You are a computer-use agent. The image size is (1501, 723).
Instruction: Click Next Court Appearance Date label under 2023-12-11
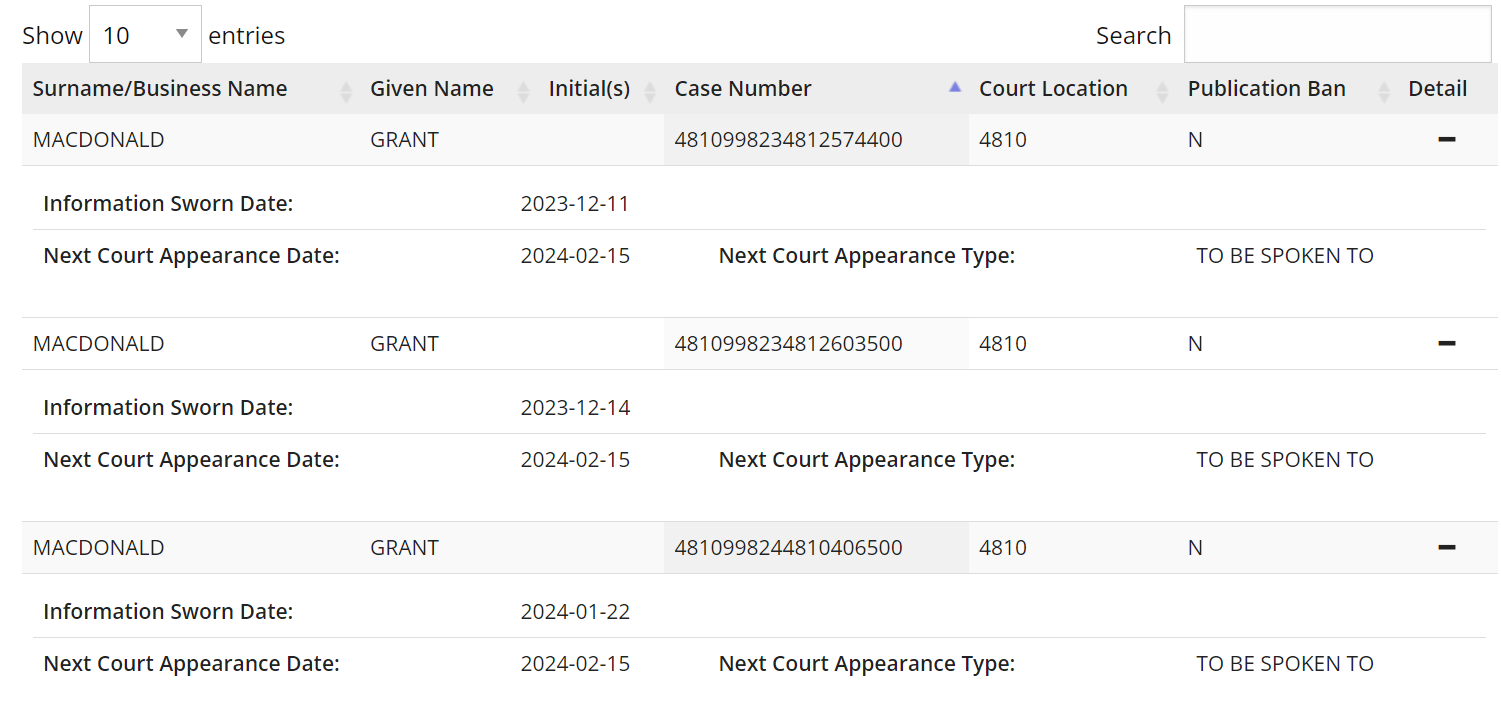(192, 256)
